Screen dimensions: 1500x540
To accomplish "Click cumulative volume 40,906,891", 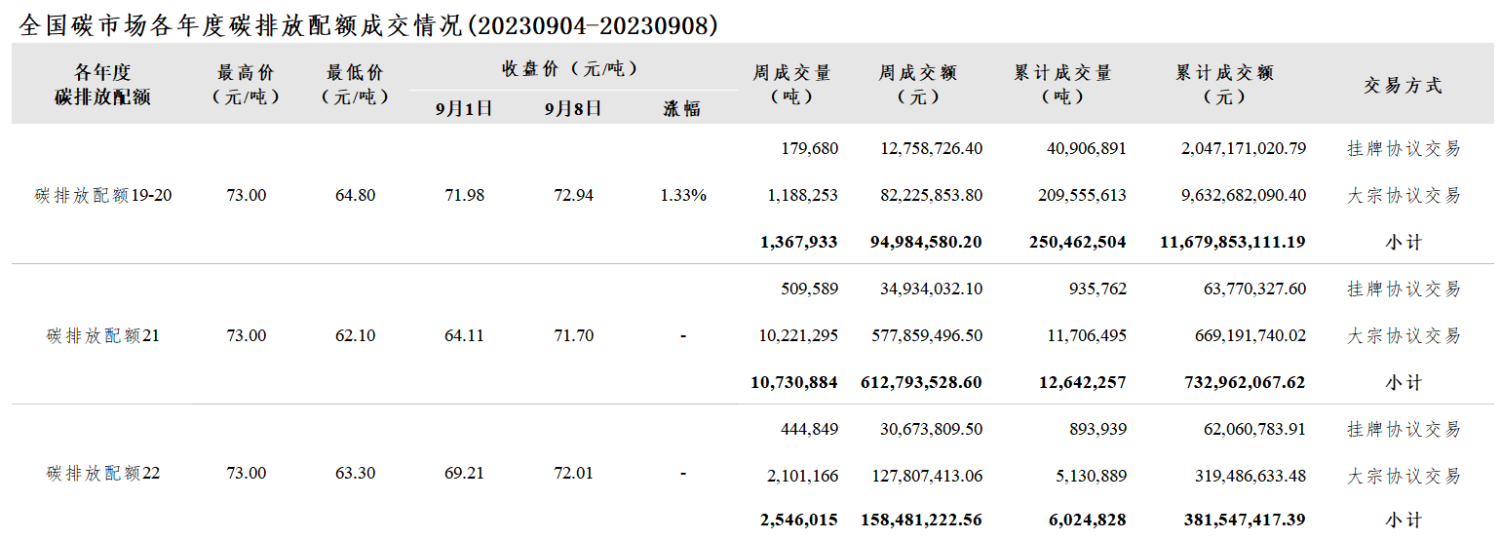I will (1084, 149).
